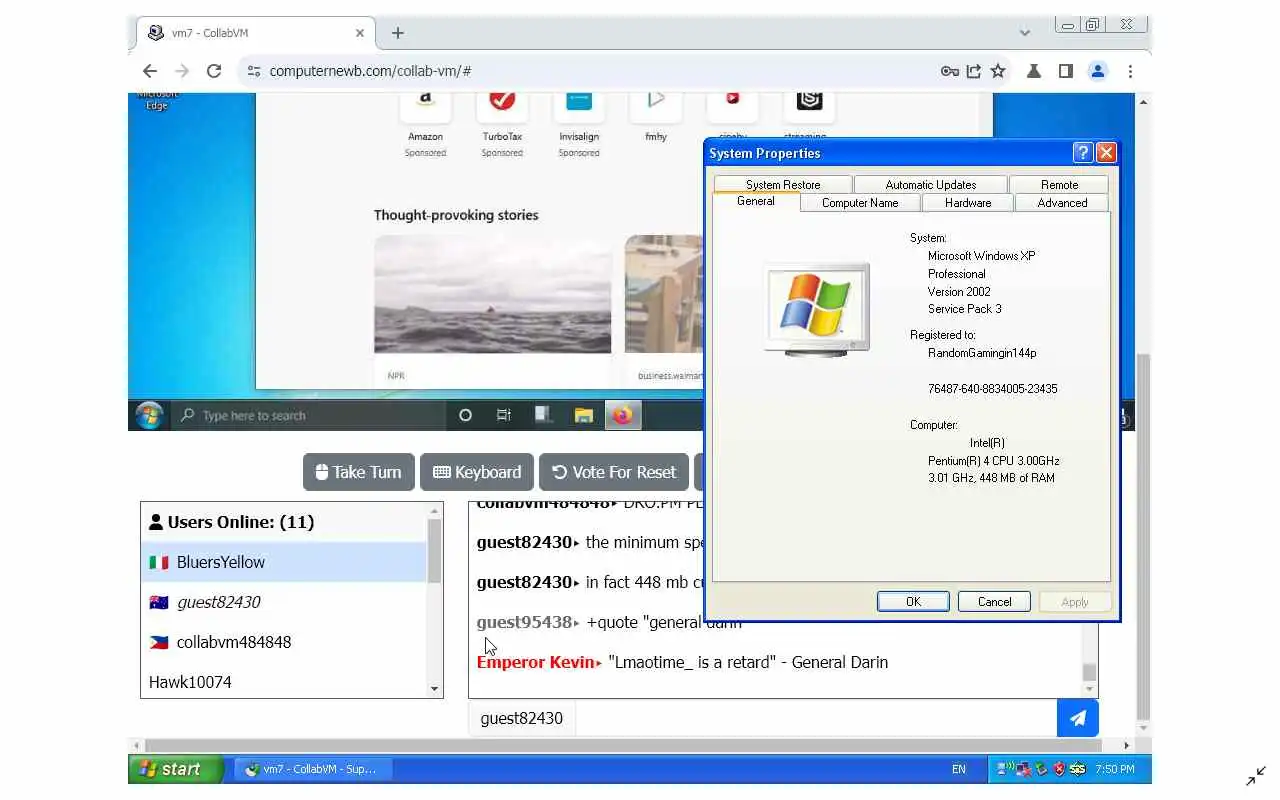The image size is (1280, 800).
Task: Click users list scrollbar up arrow
Action: (434, 511)
